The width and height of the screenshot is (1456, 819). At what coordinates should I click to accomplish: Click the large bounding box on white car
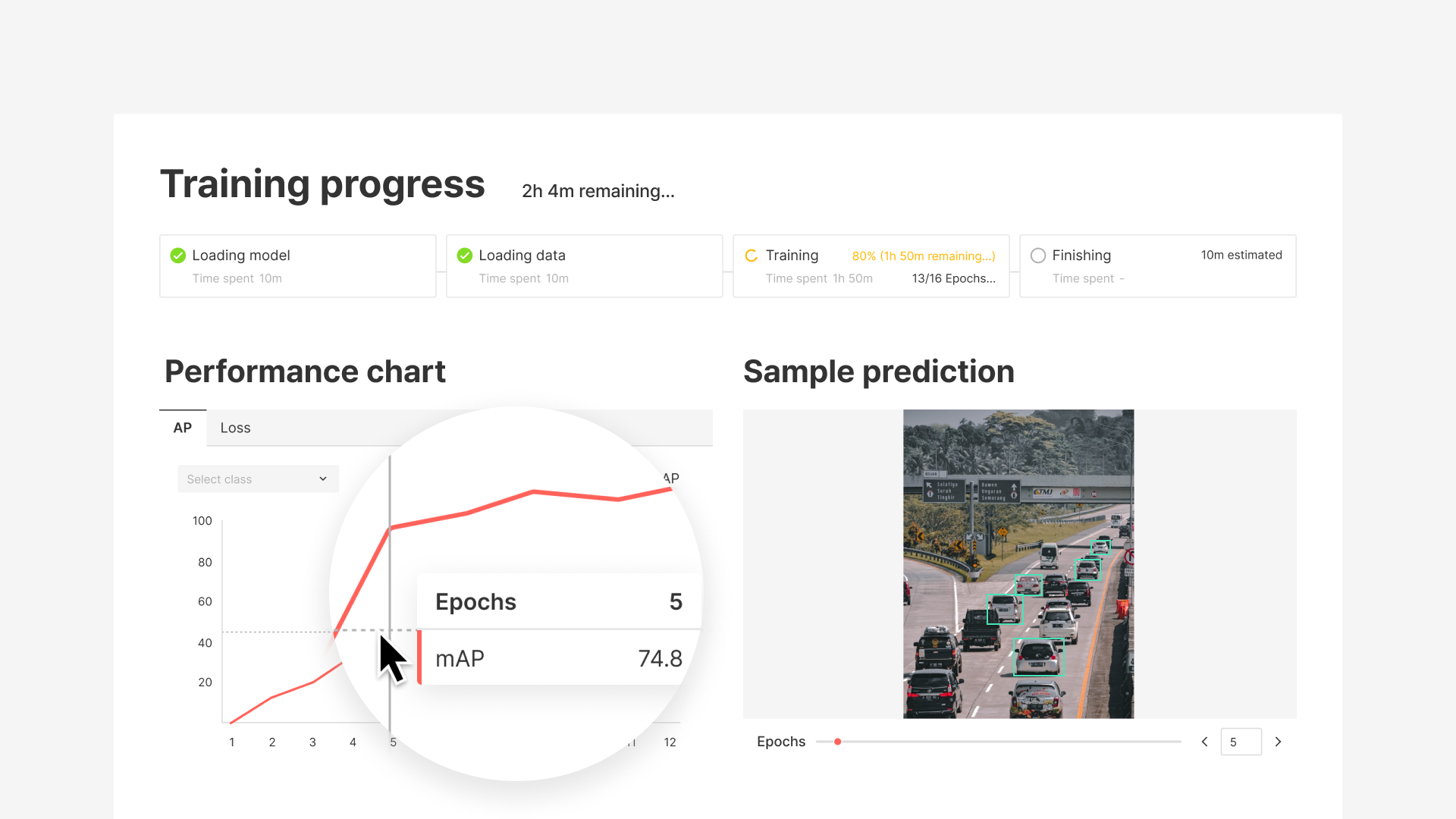point(1038,657)
